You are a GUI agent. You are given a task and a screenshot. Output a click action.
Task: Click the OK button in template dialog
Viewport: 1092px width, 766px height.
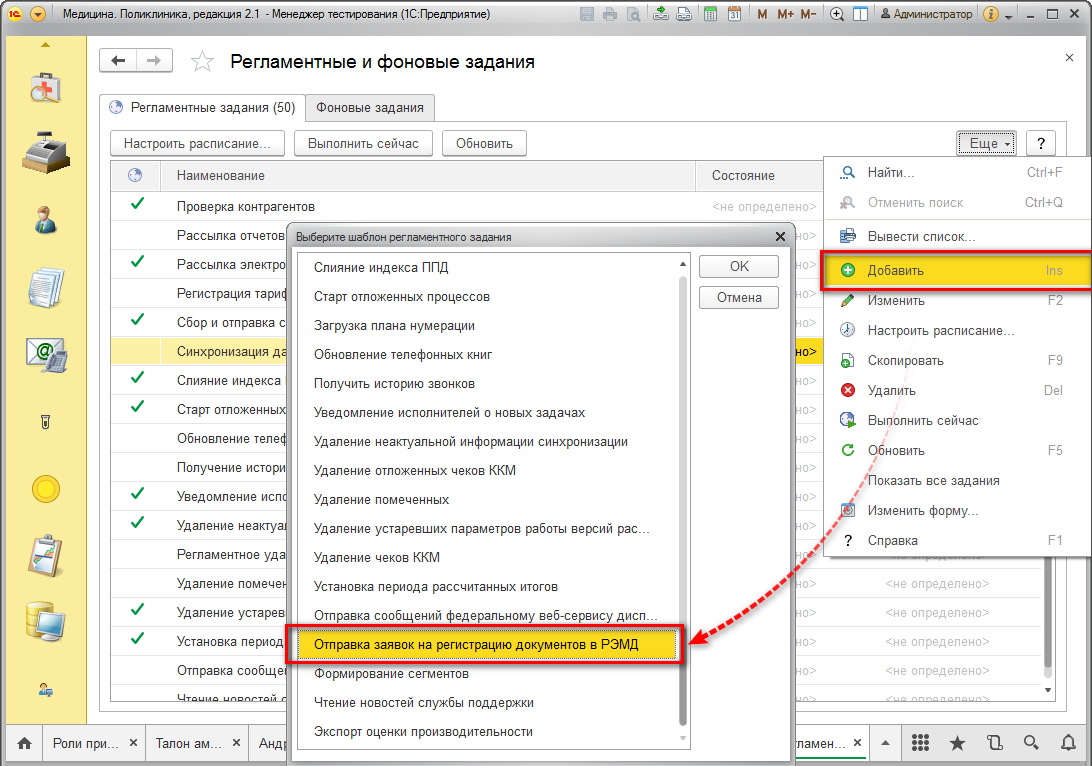click(x=739, y=267)
